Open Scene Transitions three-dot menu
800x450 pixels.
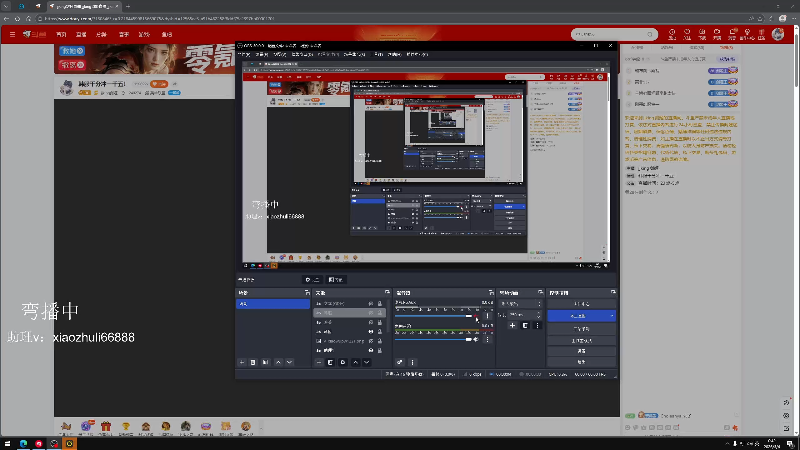coord(537,326)
